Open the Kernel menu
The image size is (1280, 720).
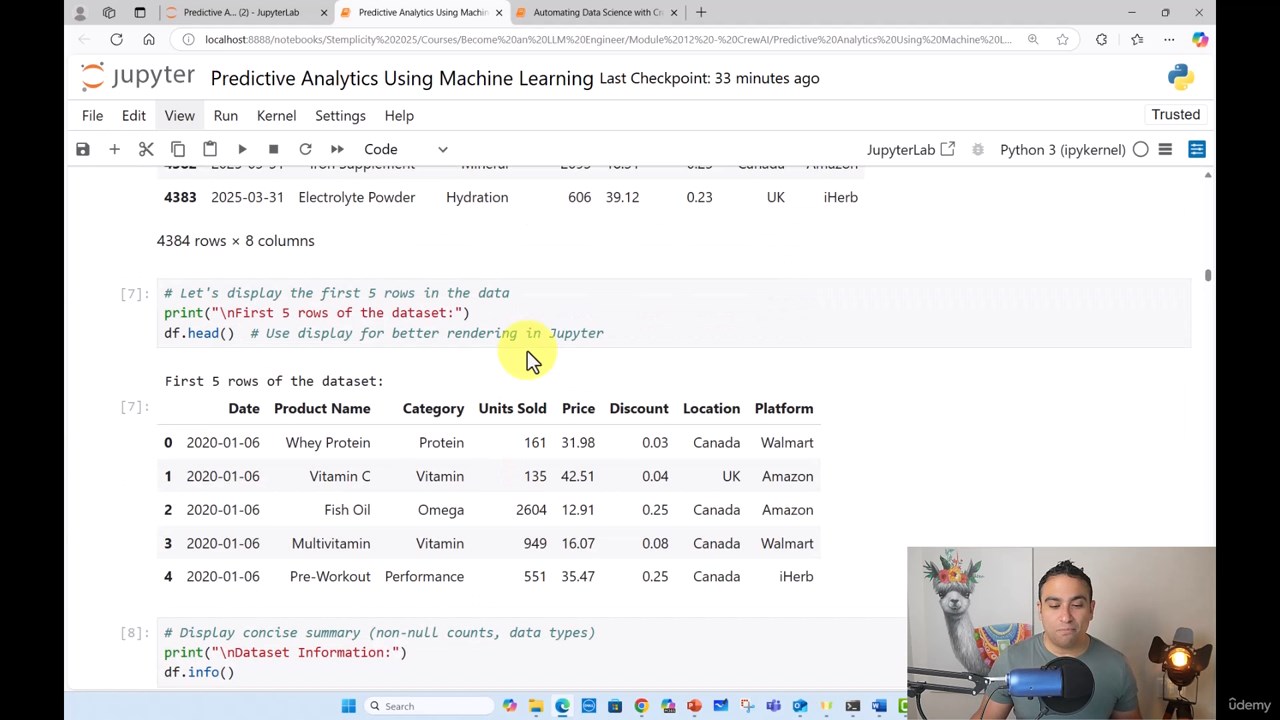276,115
